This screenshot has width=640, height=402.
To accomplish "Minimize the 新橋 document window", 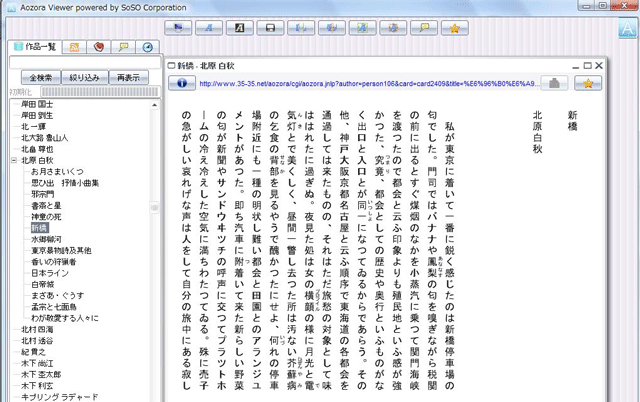I will click(x=576, y=66).
